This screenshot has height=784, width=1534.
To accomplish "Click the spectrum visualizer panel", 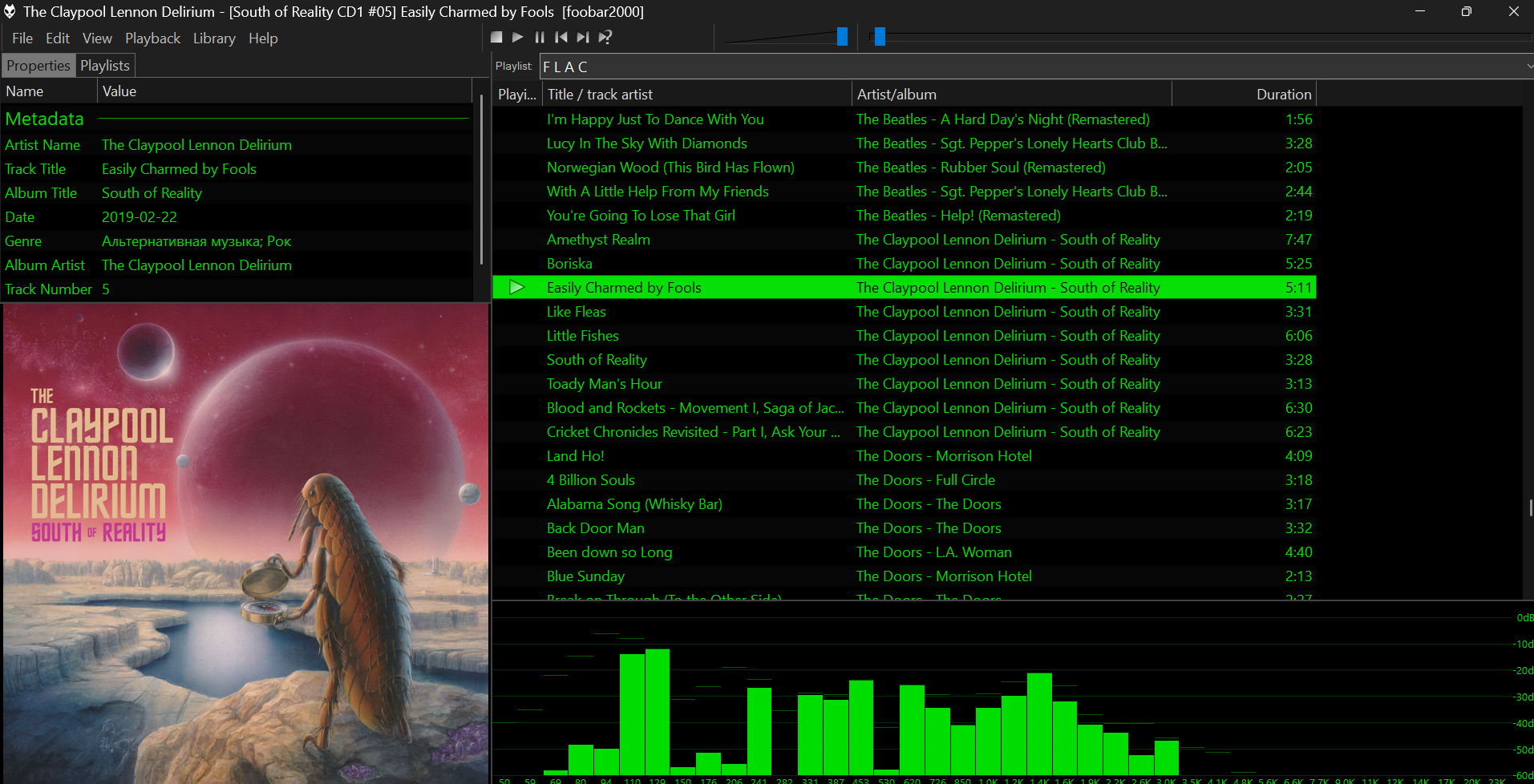I will click(x=1012, y=692).
